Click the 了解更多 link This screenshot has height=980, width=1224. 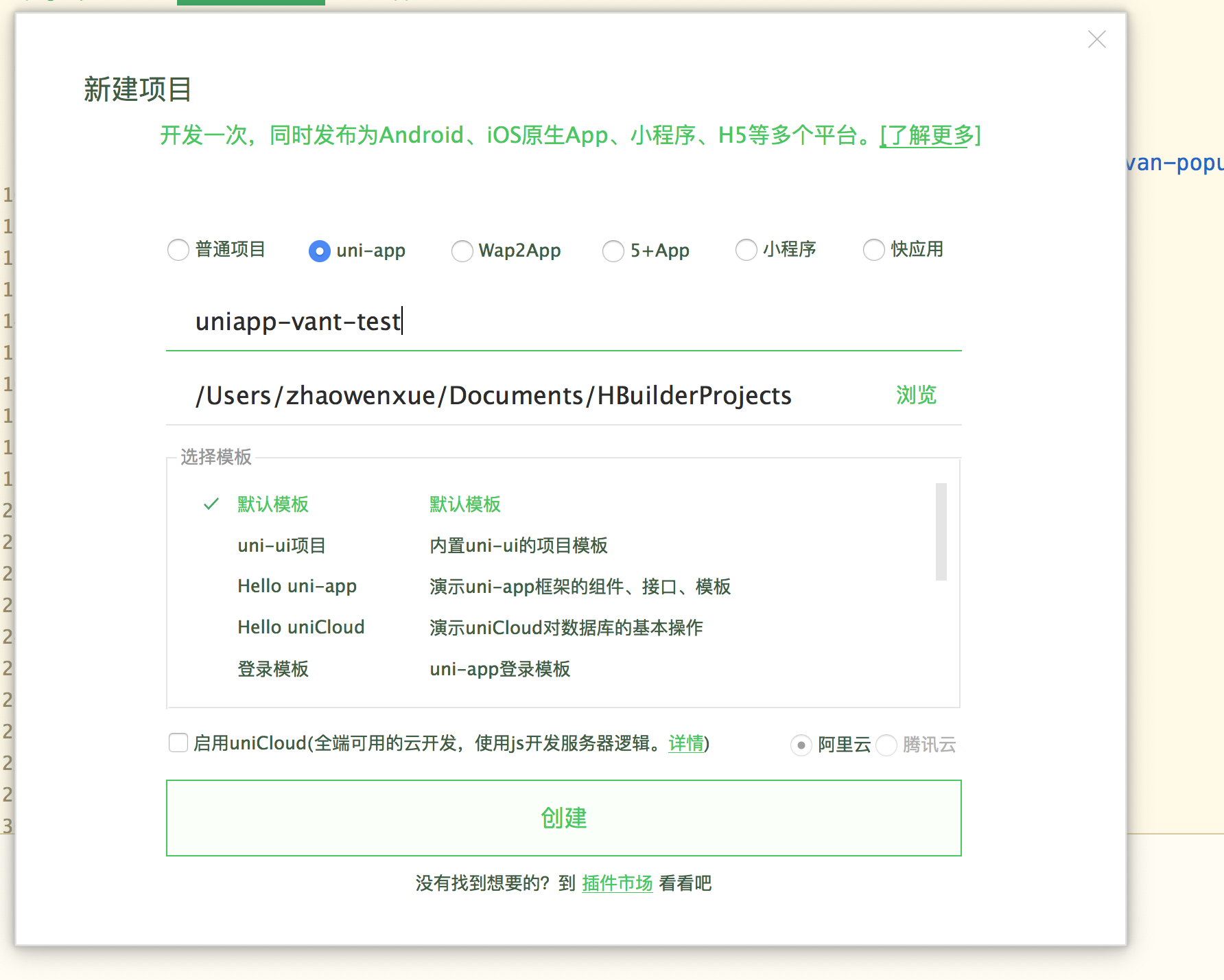point(928,136)
